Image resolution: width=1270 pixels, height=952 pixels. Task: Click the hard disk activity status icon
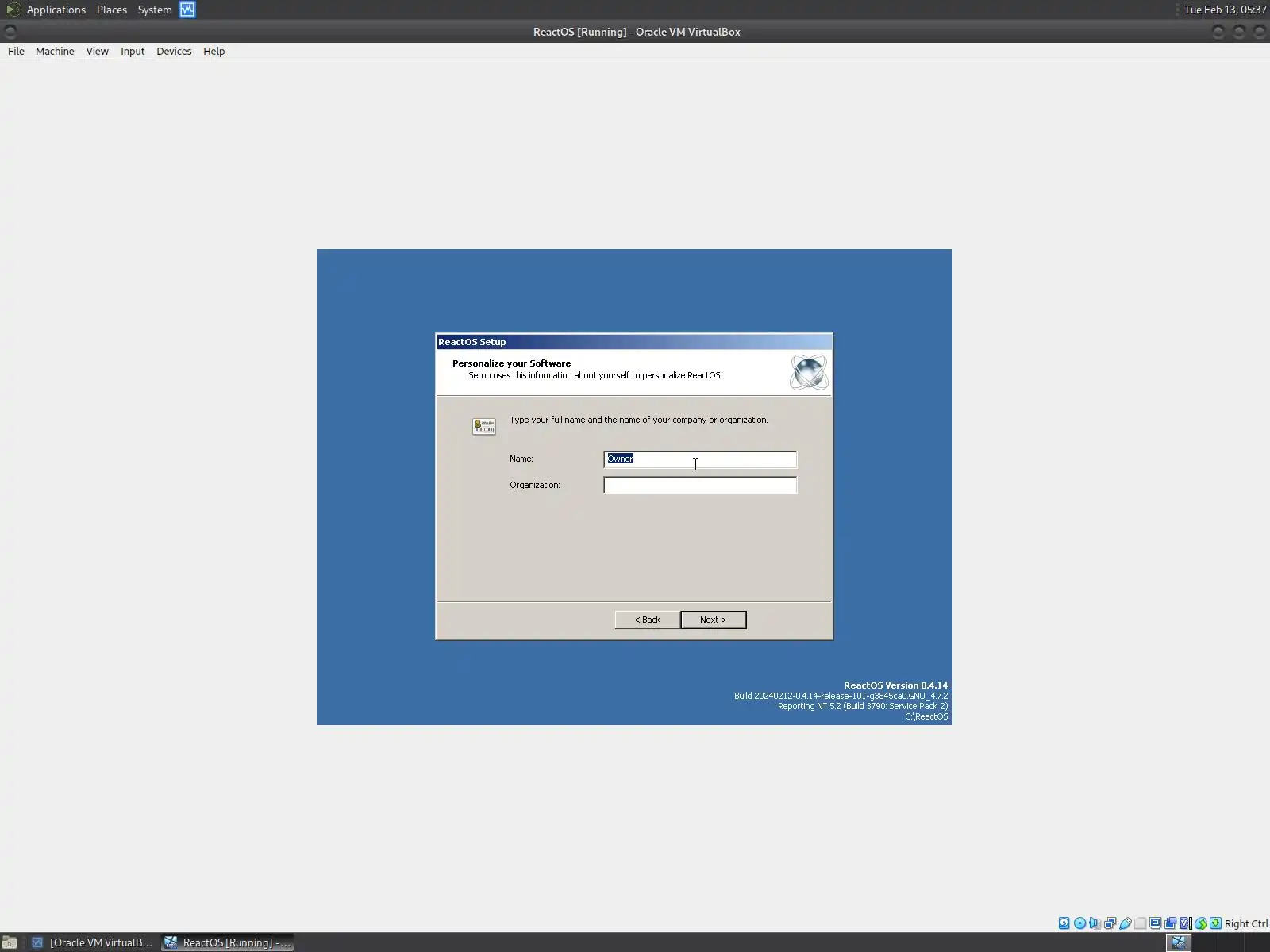click(x=1064, y=923)
